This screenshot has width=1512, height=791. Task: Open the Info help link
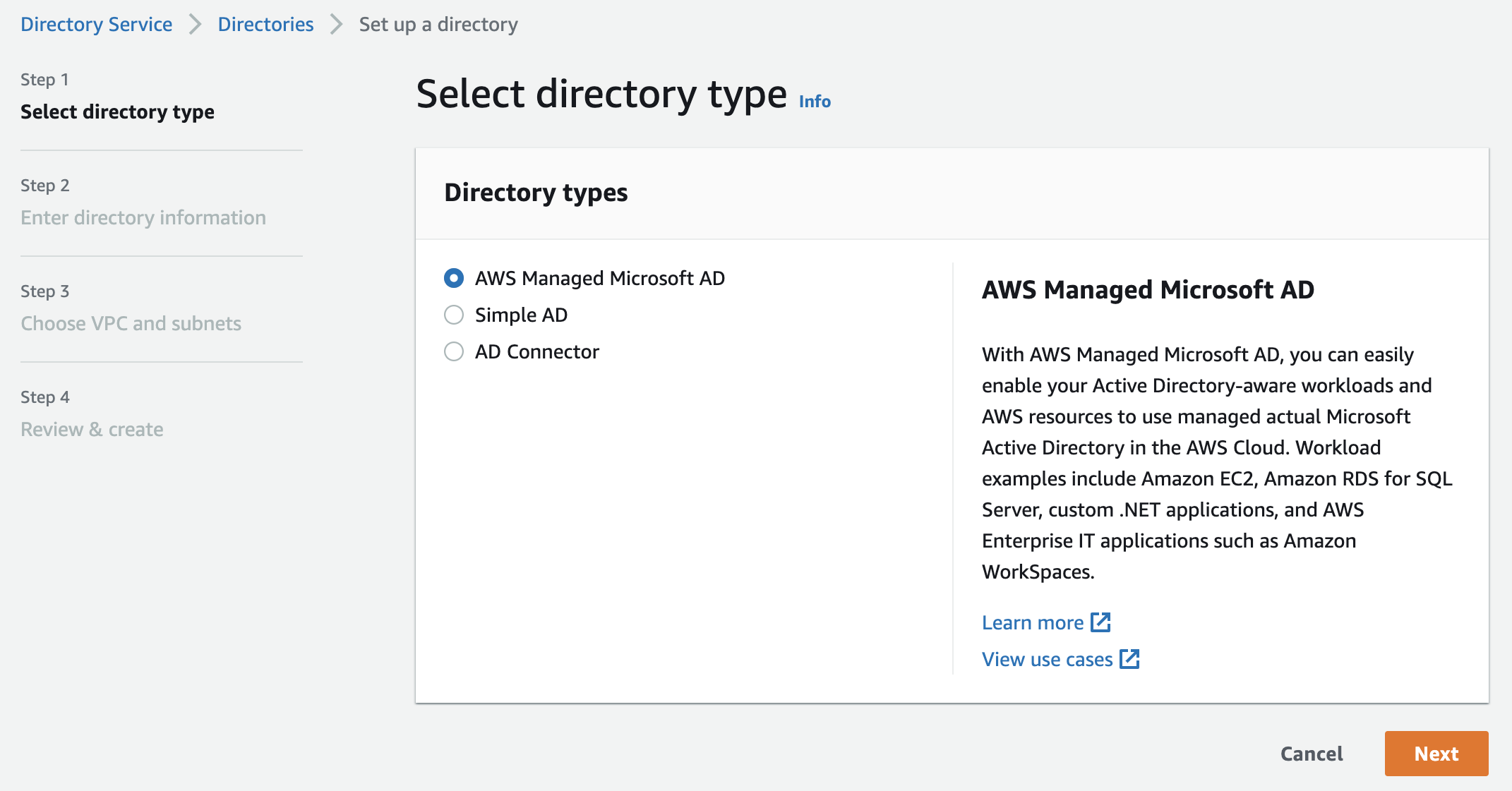tap(813, 101)
